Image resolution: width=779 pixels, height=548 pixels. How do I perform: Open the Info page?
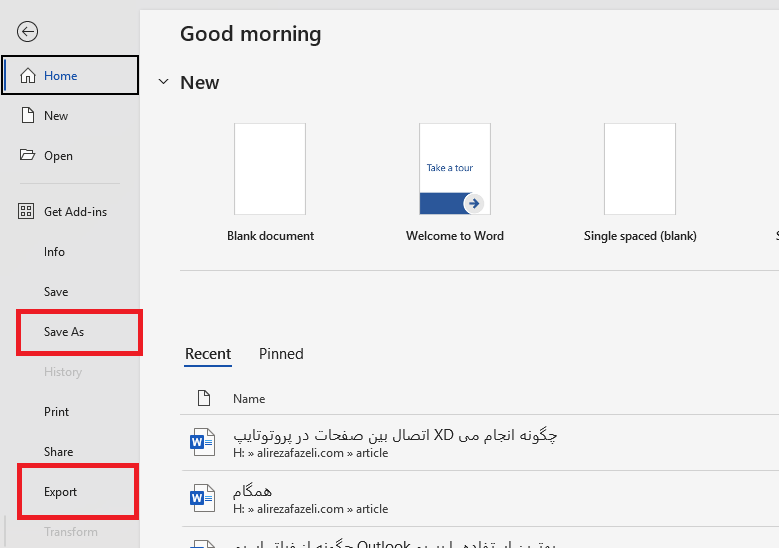(x=70, y=252)
